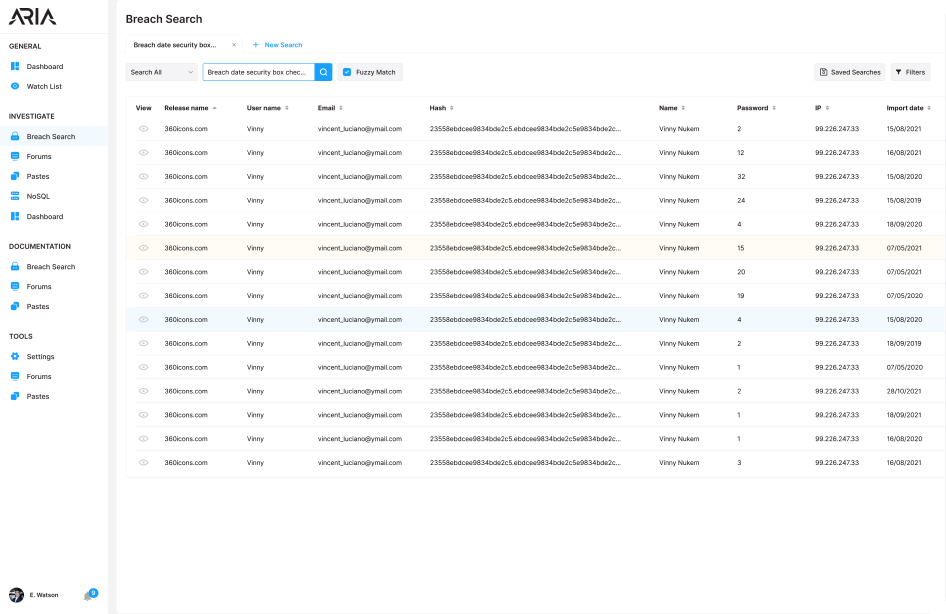This screenshot has width=946, height=614.
Task: Open the Search All dropdown
Action: coord(162,72)
